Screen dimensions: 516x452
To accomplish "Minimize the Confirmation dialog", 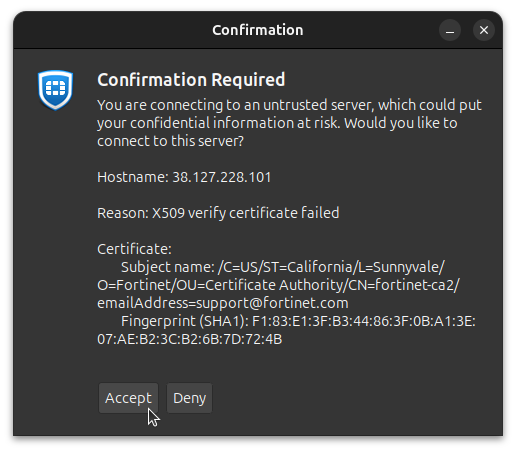I will (450, 30).
